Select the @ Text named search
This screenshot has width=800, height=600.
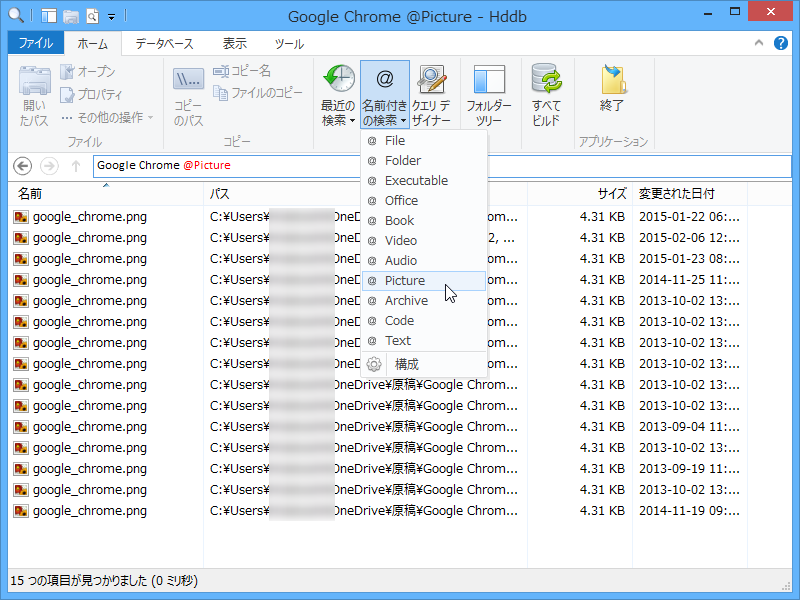click(x=423, y=340)
